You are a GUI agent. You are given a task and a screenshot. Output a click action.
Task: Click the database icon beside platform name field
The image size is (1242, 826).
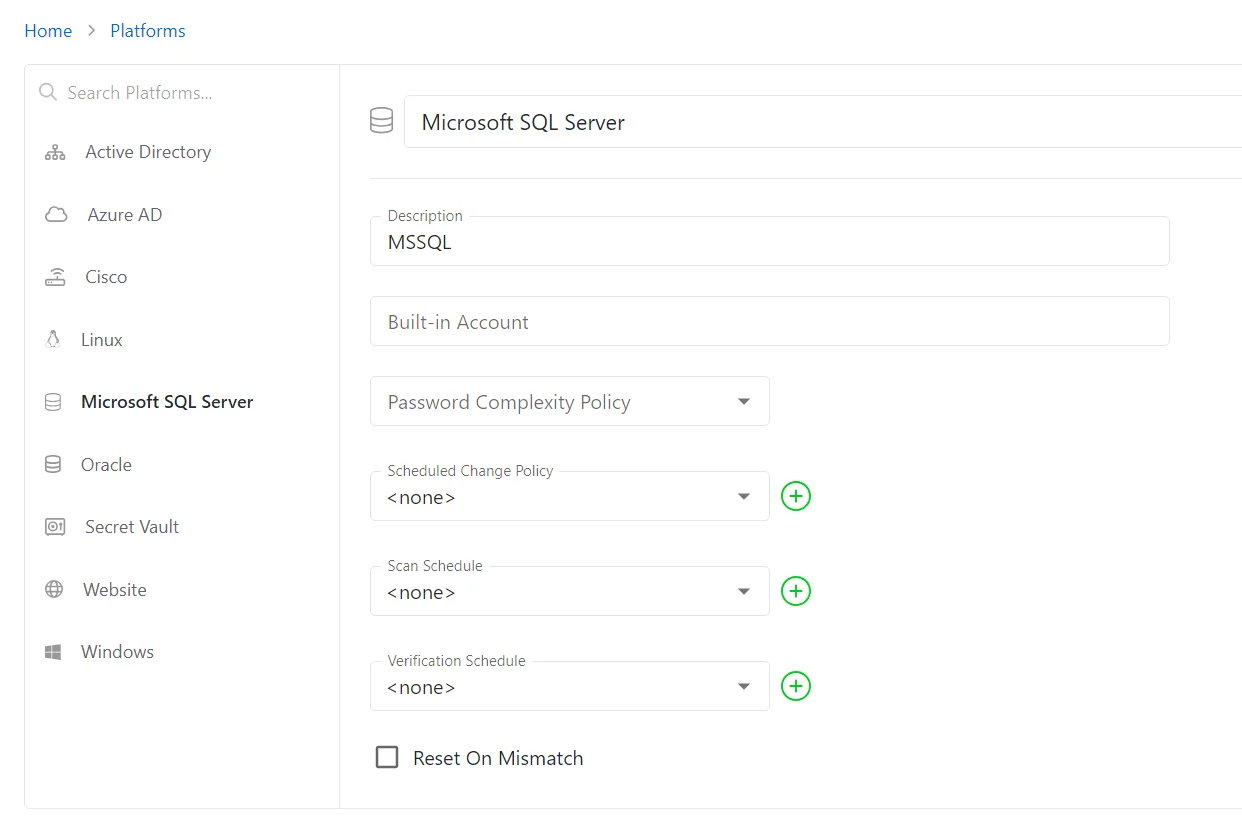[381, 122]
